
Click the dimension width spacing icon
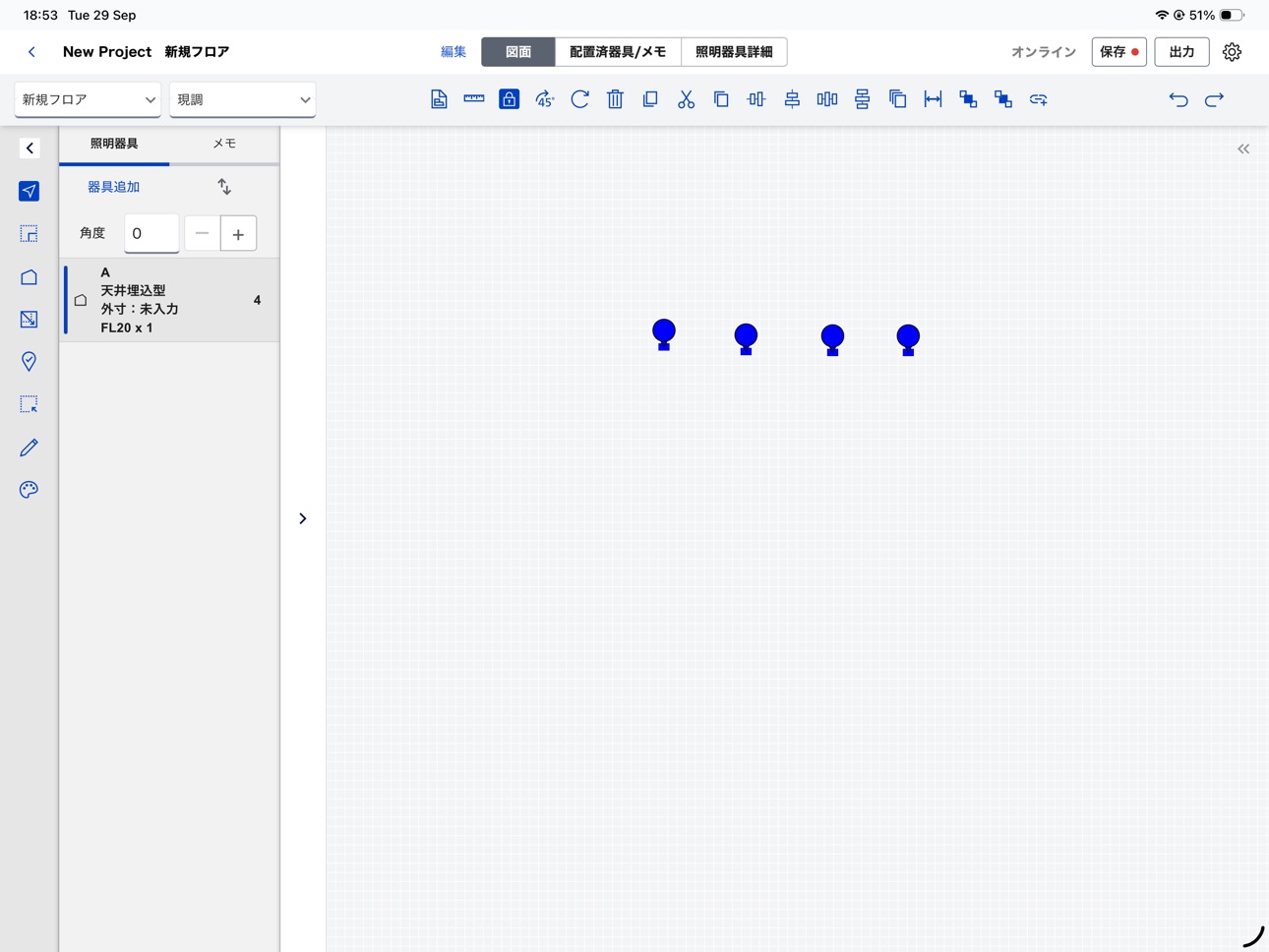[x=933, y=99]
